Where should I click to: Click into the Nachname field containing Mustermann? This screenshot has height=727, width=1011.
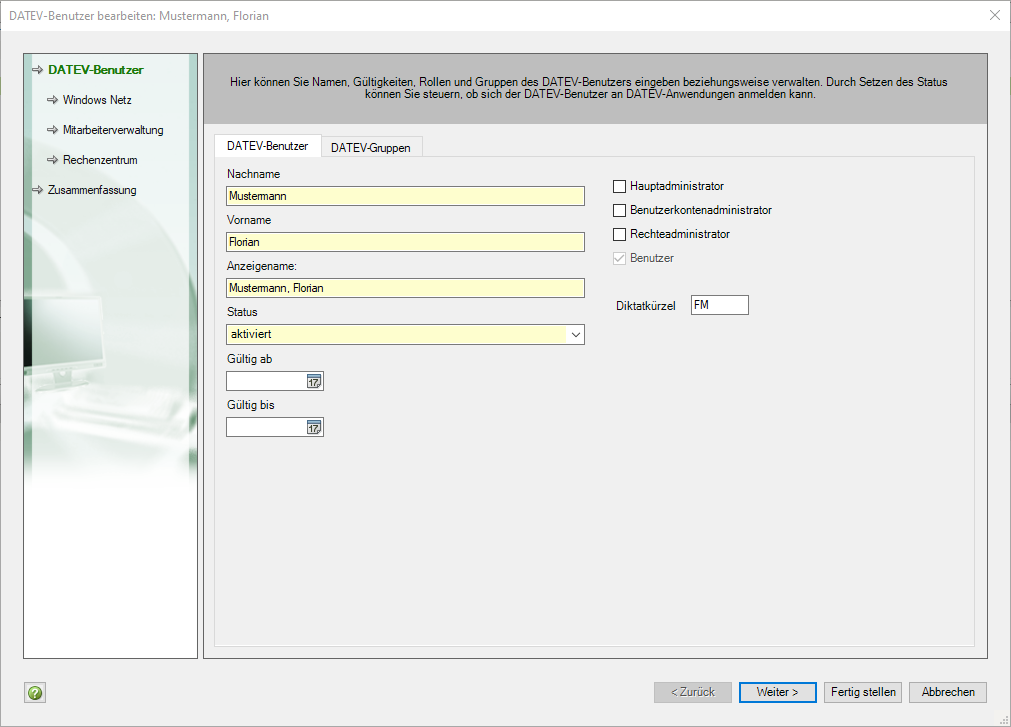tap(406, 196)
